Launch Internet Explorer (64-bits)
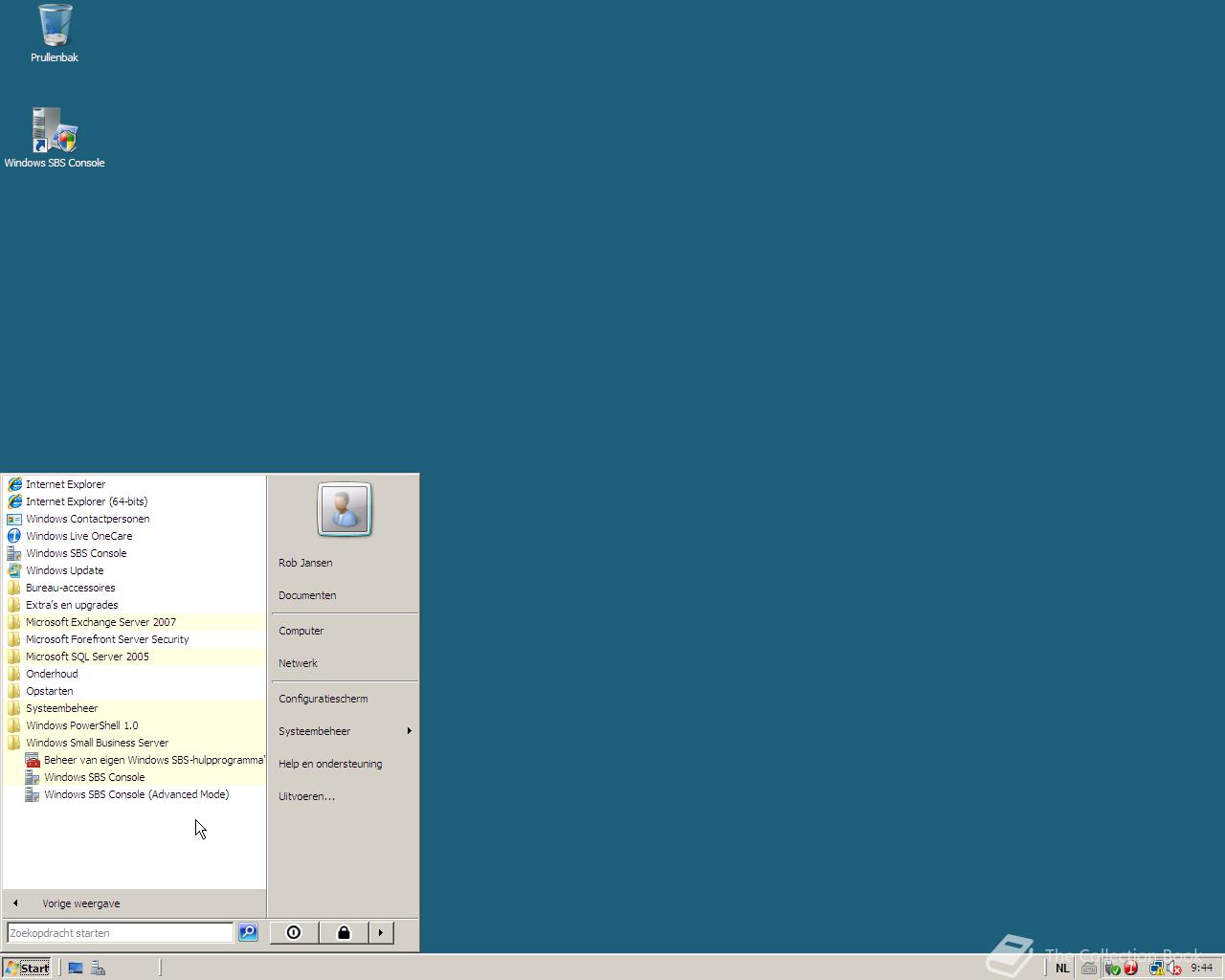The height and width of the screenshot is (980, 1225). click(134, 501)
